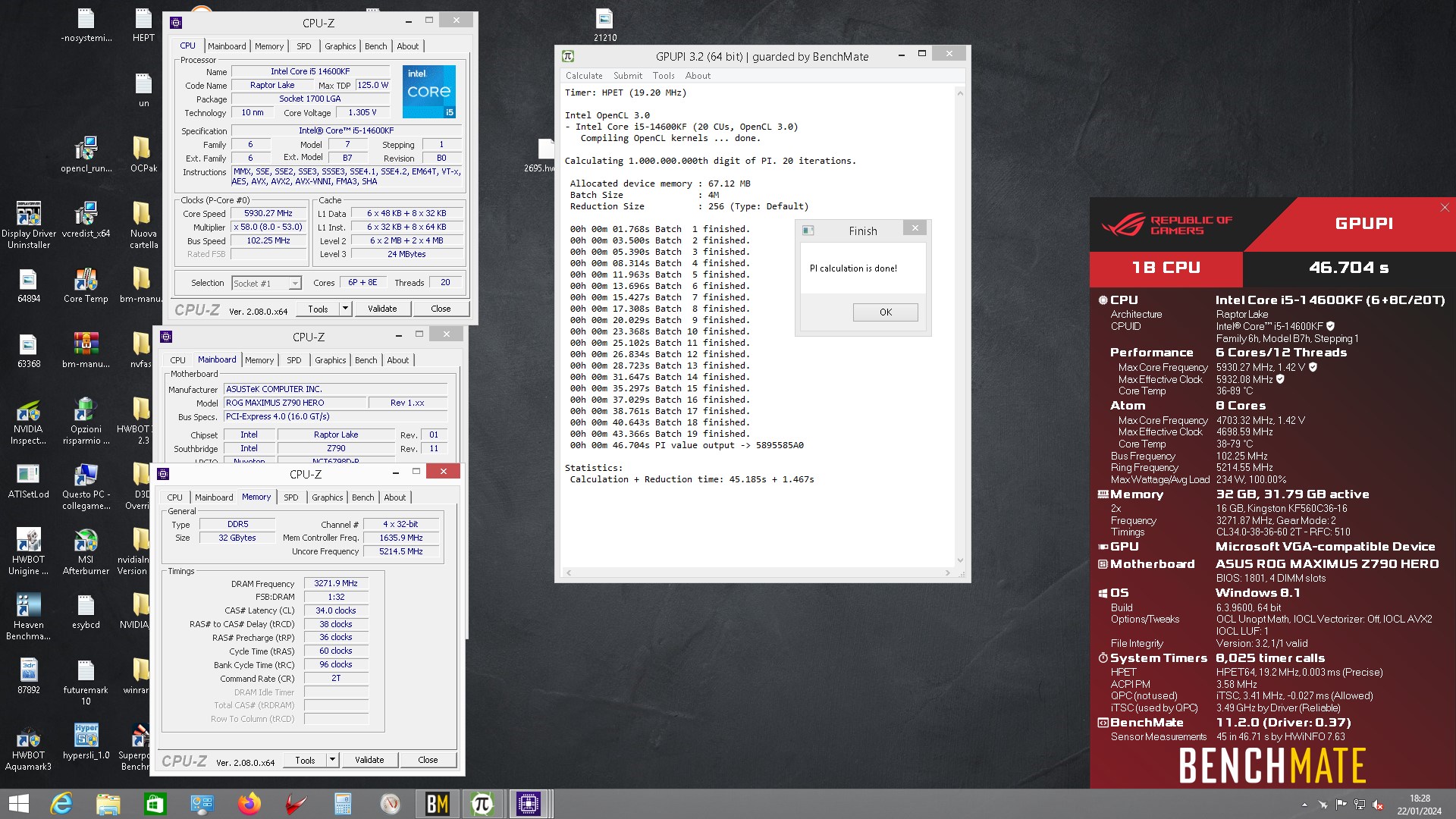Open the Calculator taskbar icon
The width and height of the screenshot is (1456, 819).
point(343,804)
